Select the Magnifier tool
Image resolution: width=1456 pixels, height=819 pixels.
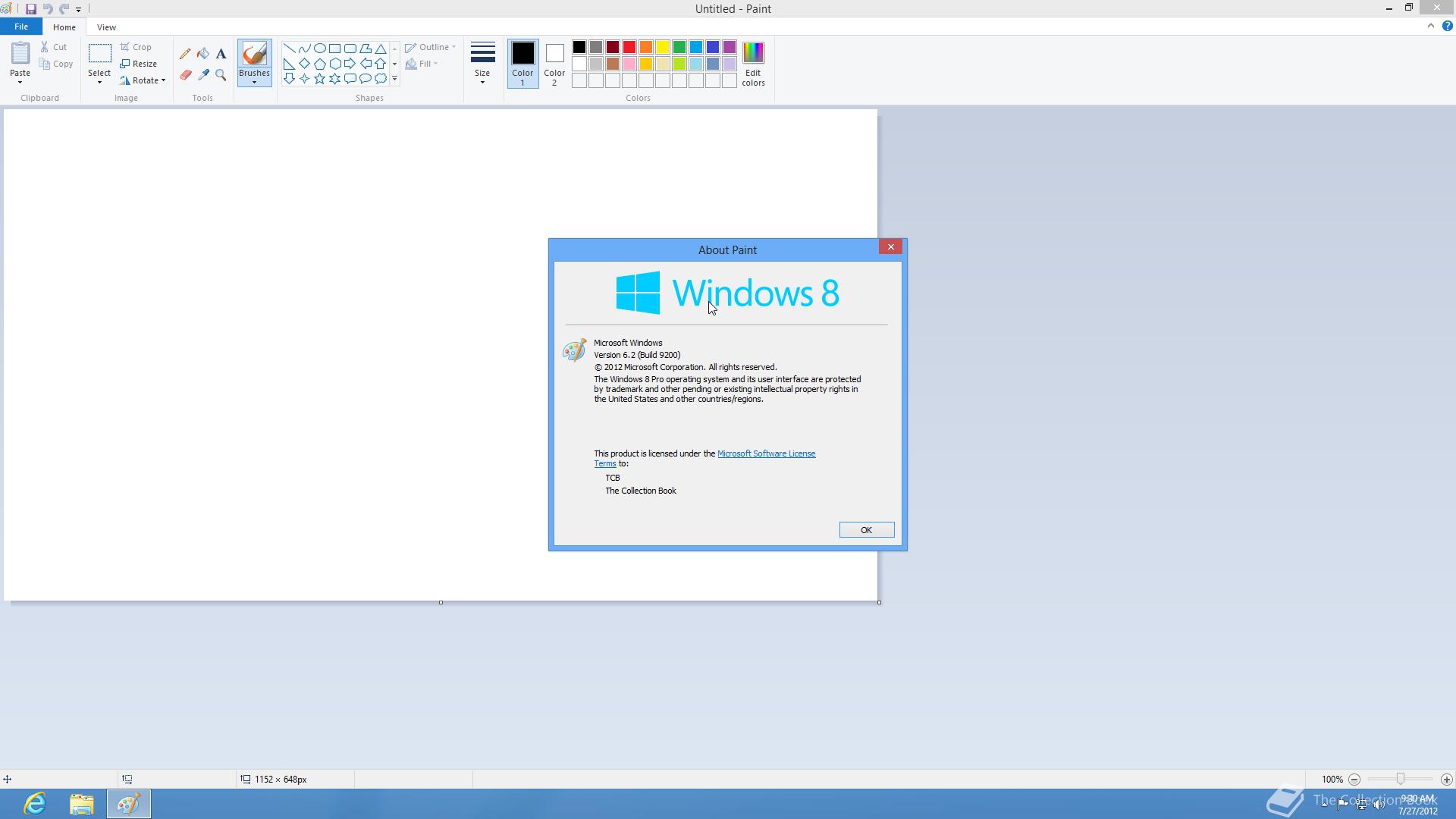[x=221, y=75]
